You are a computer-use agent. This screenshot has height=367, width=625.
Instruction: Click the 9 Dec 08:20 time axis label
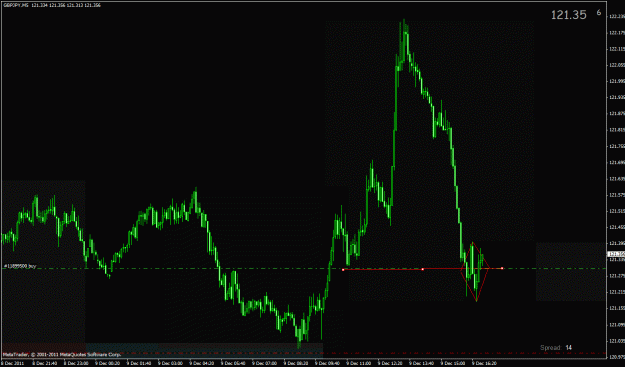[296, 363]
